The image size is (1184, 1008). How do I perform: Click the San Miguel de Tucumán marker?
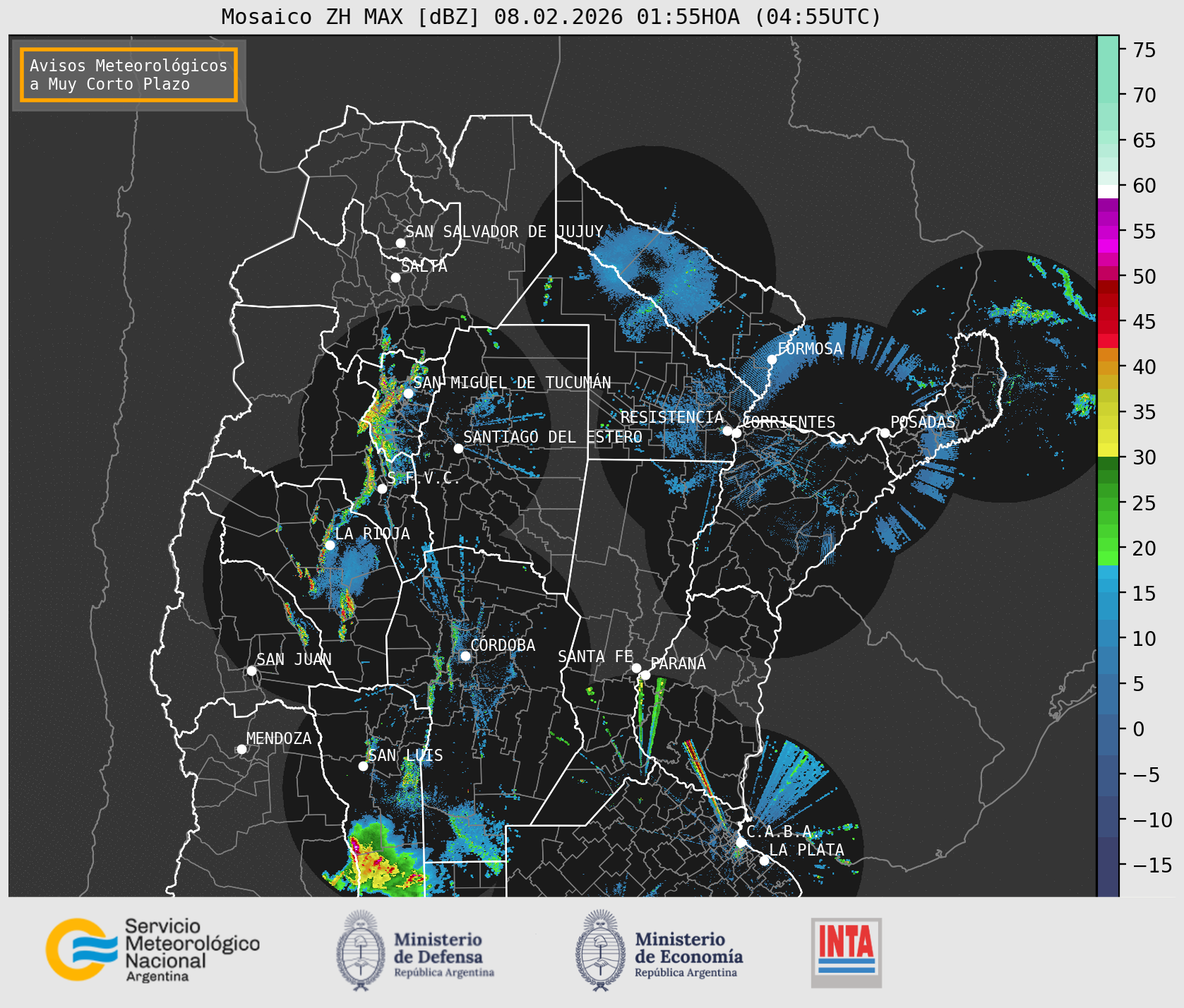408,393
